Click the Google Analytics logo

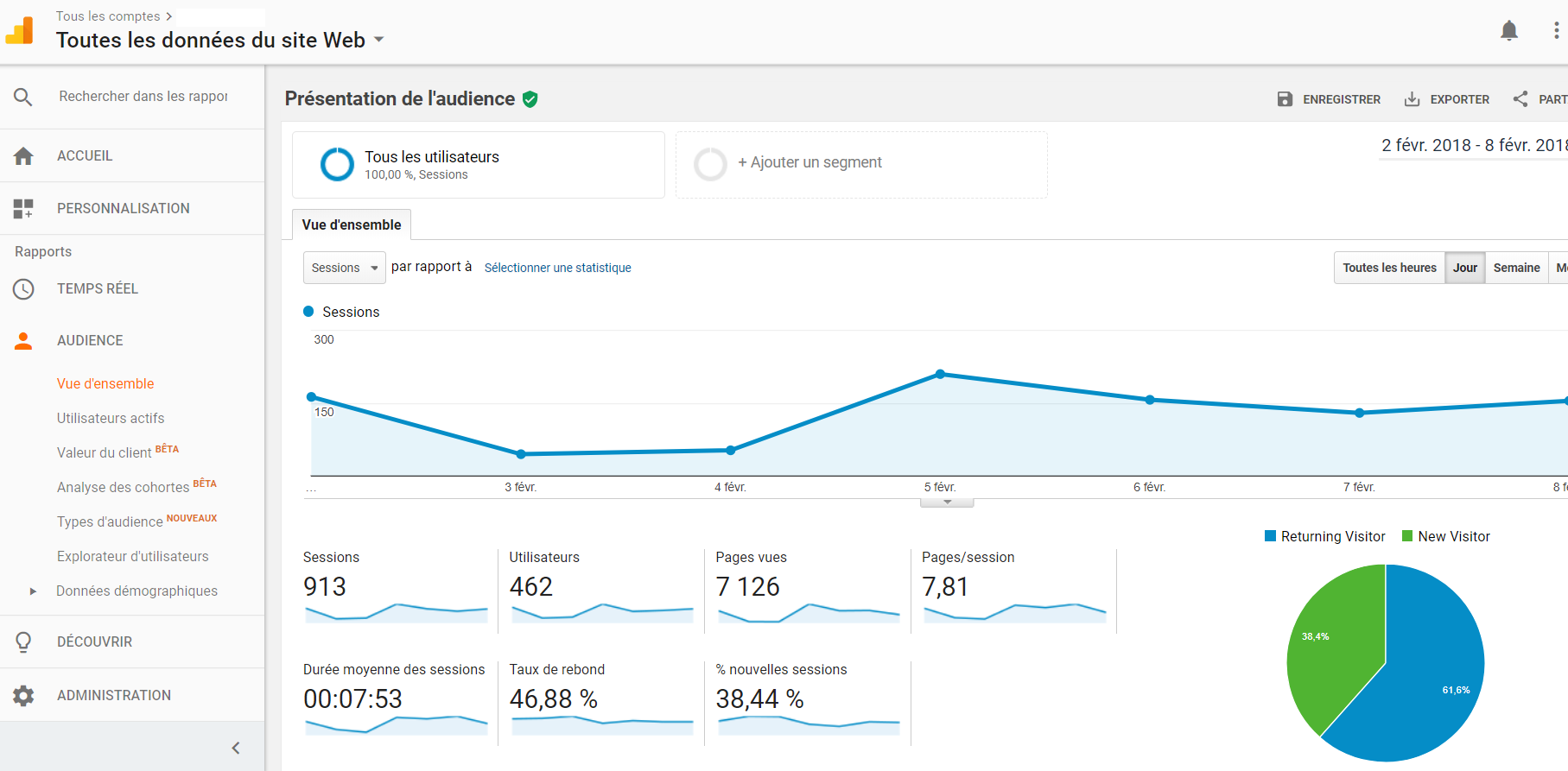(20, 31)
